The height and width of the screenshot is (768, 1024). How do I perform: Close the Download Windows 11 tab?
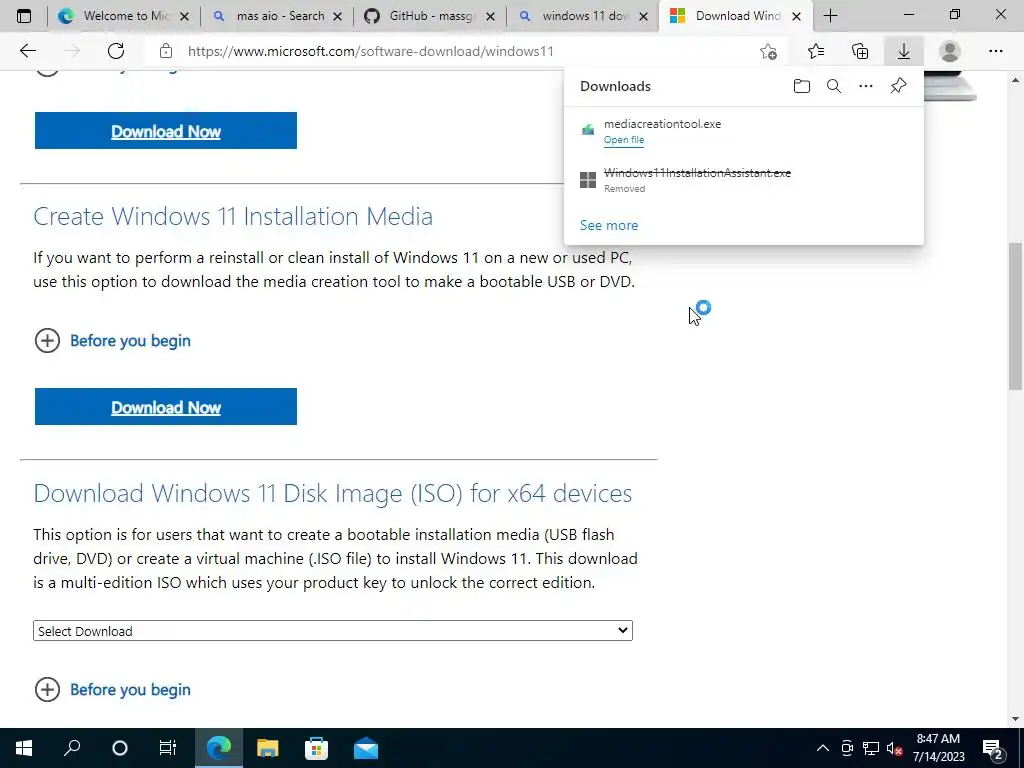(796, 16)
